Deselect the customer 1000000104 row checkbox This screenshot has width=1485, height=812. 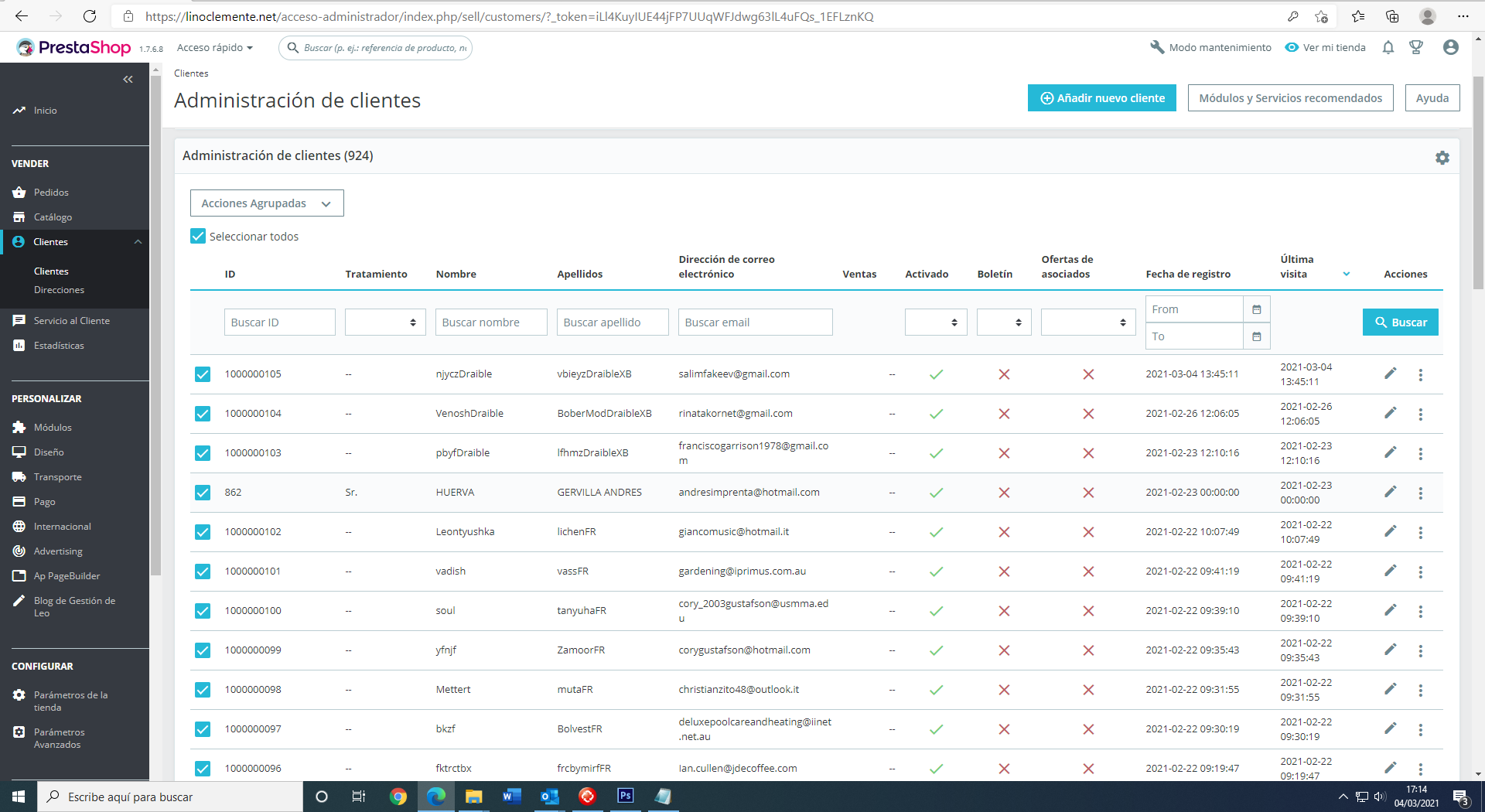tap(203, 414)
